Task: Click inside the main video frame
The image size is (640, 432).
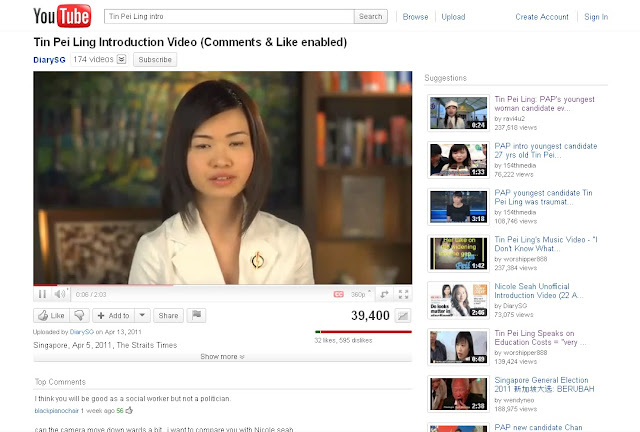Action: pos(222,178)
